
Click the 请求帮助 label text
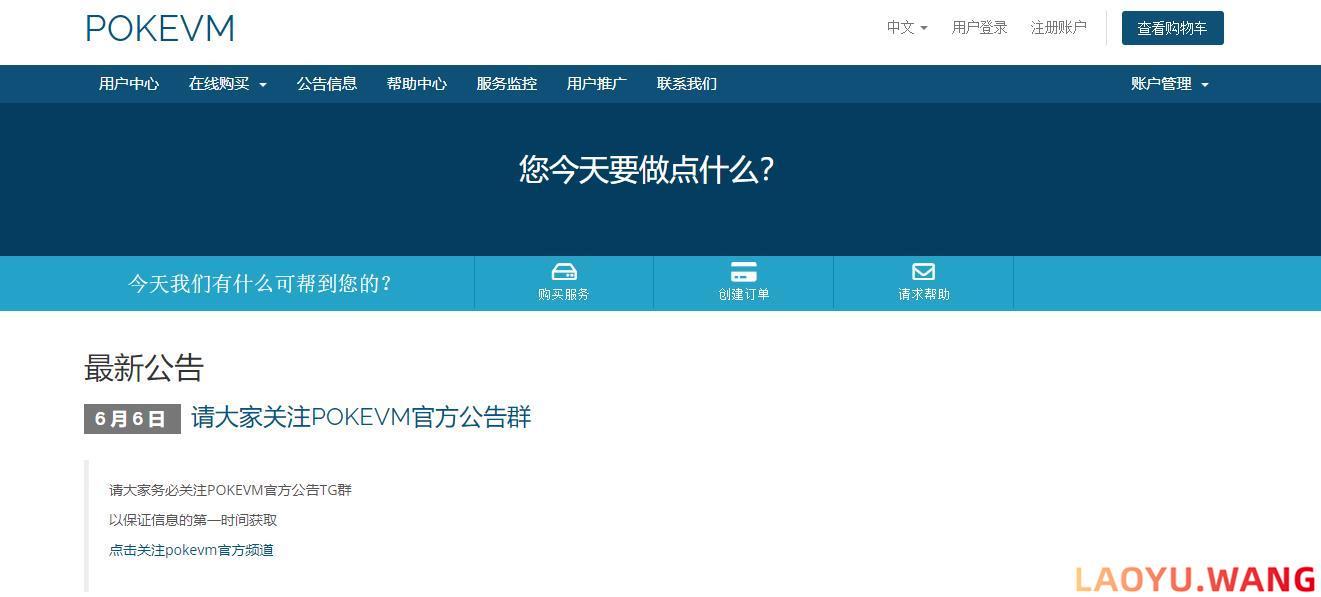click(x=924, y=294)
